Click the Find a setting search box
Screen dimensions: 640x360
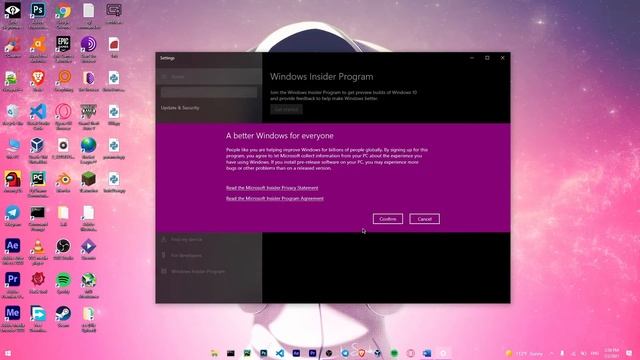coord(209,92)
